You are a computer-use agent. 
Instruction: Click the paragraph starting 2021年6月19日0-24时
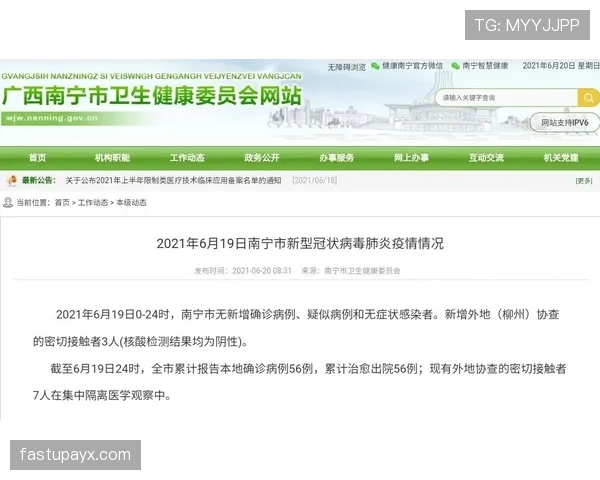(x=296, y=328)
